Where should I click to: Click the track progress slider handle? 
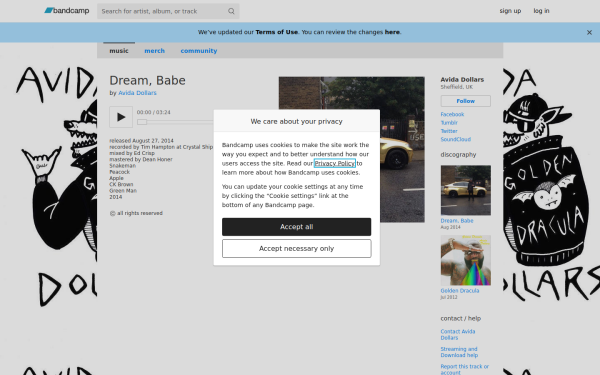click(x=142, y=122)
